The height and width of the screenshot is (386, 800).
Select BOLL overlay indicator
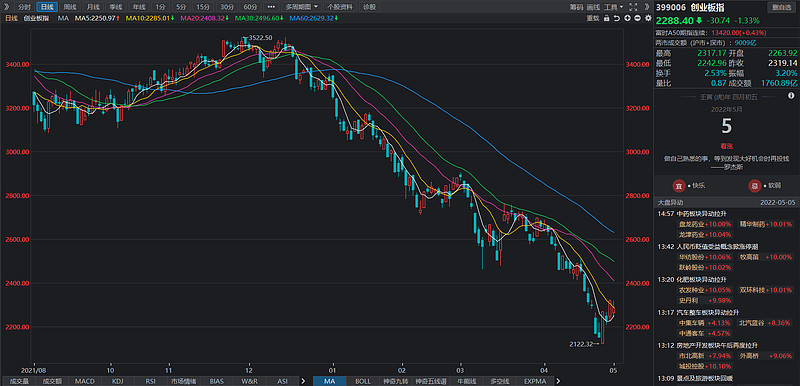pos(363,381)
